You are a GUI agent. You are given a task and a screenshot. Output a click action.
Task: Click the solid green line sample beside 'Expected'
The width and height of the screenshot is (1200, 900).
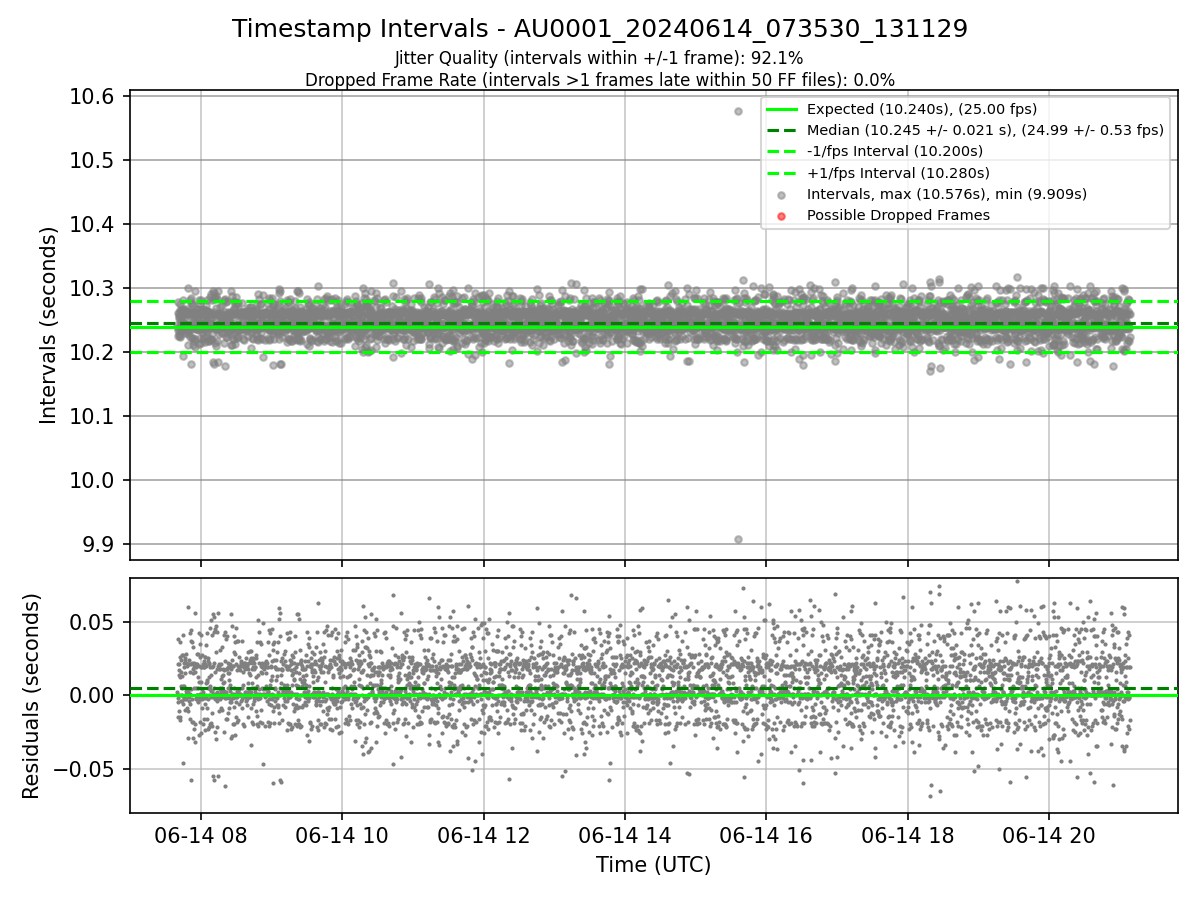[x=781, y=109]
